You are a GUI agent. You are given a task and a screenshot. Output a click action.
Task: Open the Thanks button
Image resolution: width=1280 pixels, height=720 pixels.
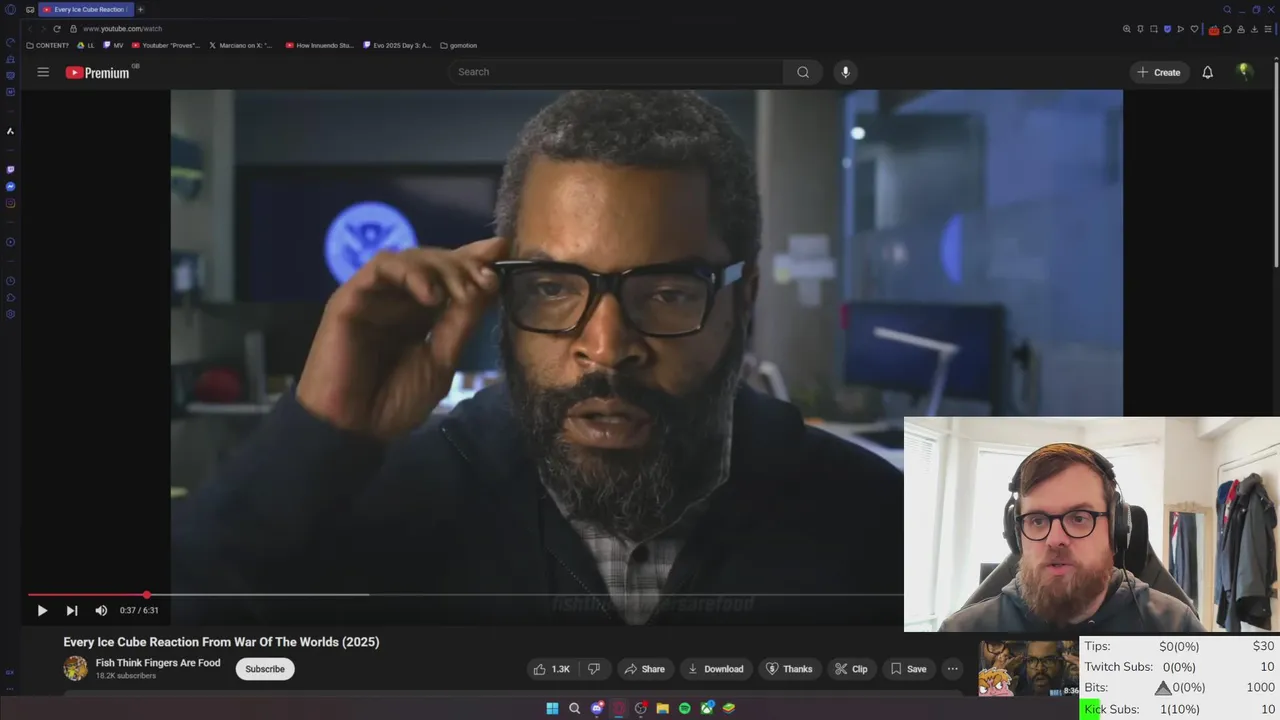[x=789, y=669]
